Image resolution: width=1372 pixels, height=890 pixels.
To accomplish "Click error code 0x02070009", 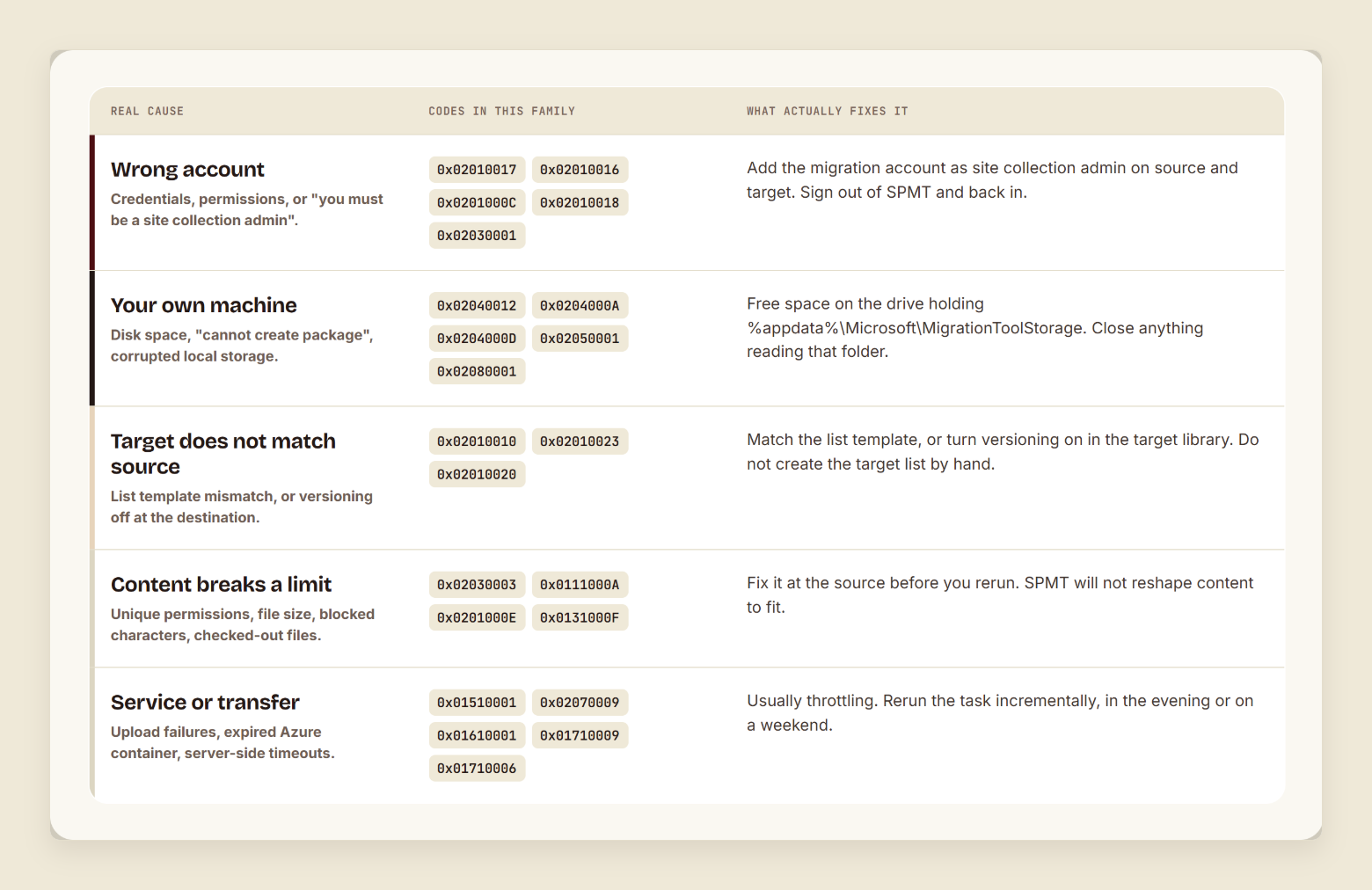I will (x=580, y=703).
